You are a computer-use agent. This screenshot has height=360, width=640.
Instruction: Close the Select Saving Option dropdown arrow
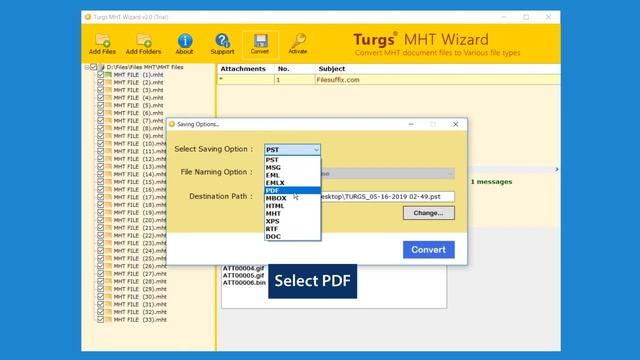(316, 150)
